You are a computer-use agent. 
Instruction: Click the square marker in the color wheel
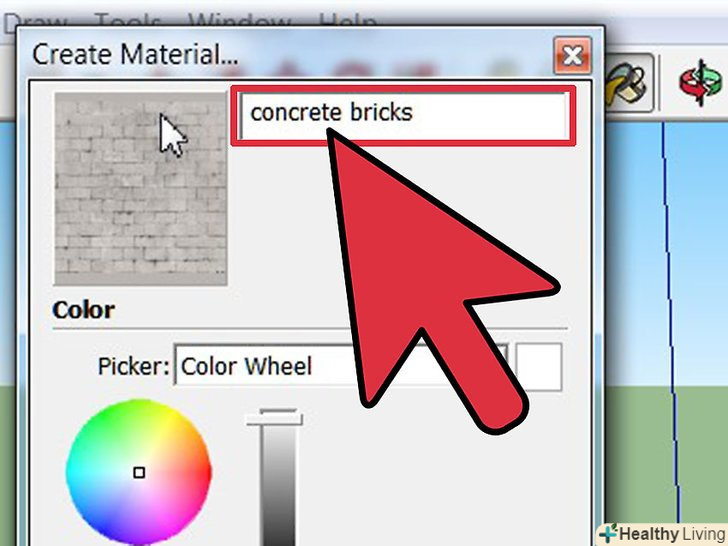click(139, 473)
